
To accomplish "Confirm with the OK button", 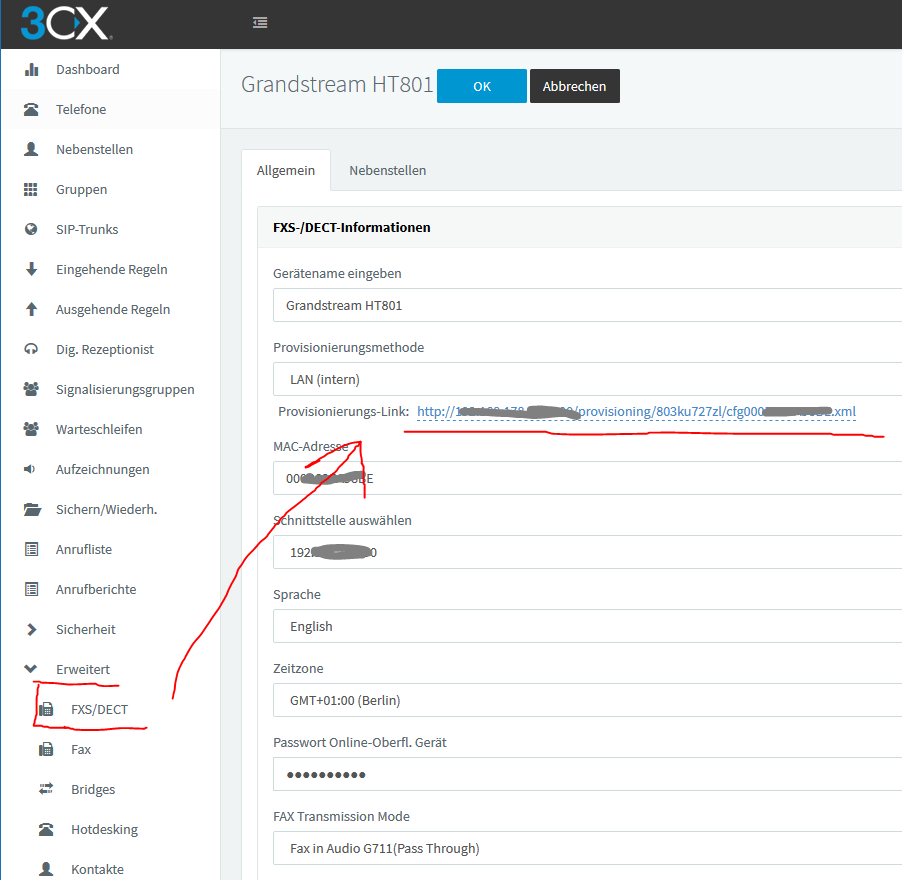I will pos(482,86).
